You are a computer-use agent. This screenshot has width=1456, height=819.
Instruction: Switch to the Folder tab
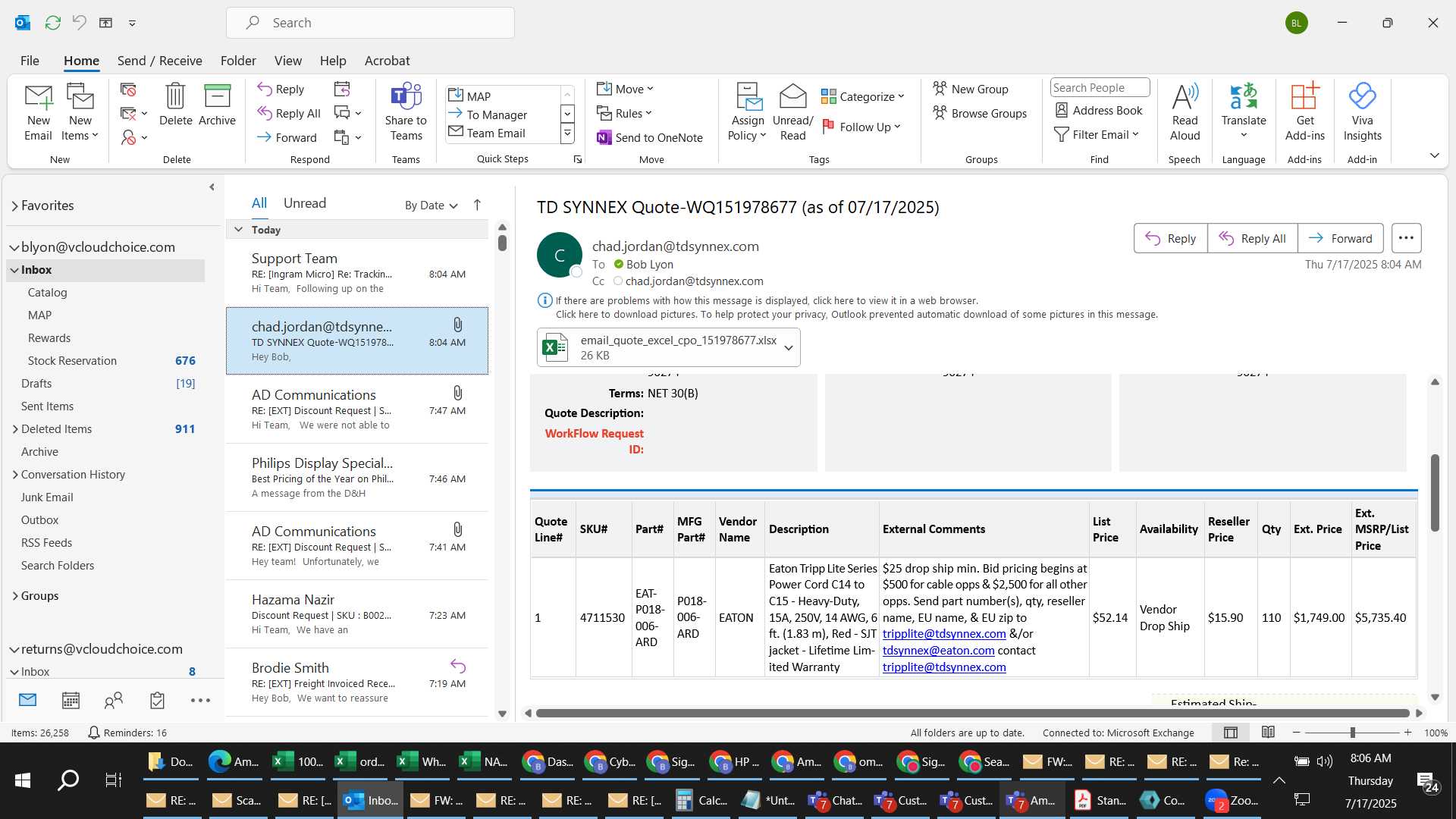tap(238, 61)
